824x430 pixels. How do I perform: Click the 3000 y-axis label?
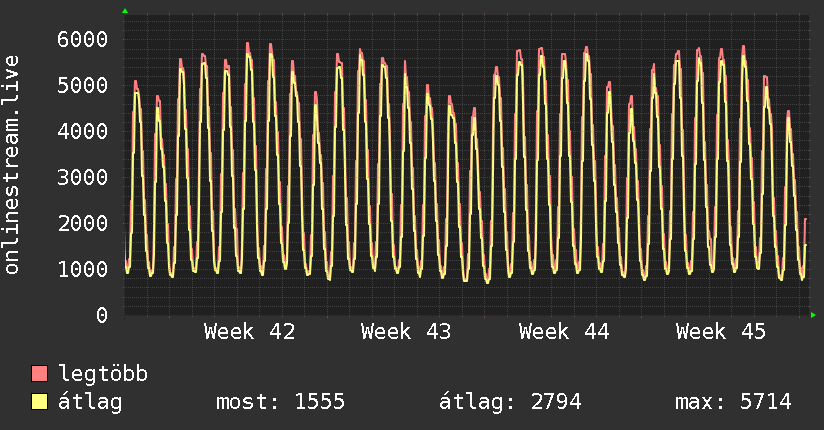81,178
